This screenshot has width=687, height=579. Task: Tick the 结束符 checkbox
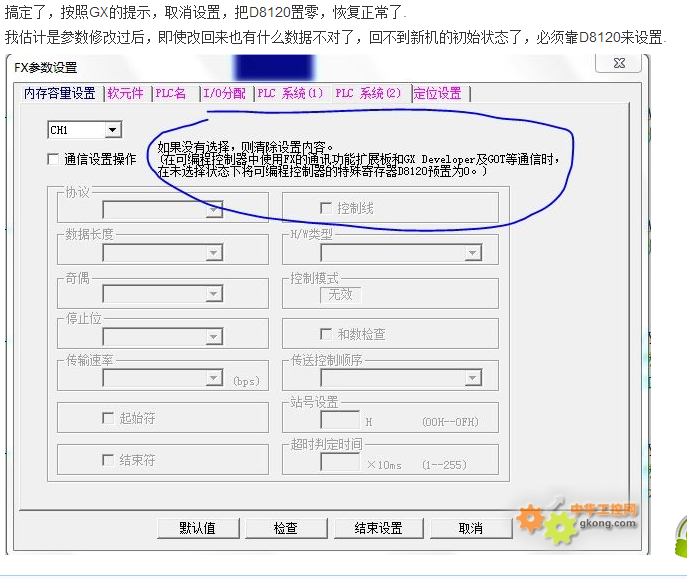pyautogui.click(x=108, y=460)
